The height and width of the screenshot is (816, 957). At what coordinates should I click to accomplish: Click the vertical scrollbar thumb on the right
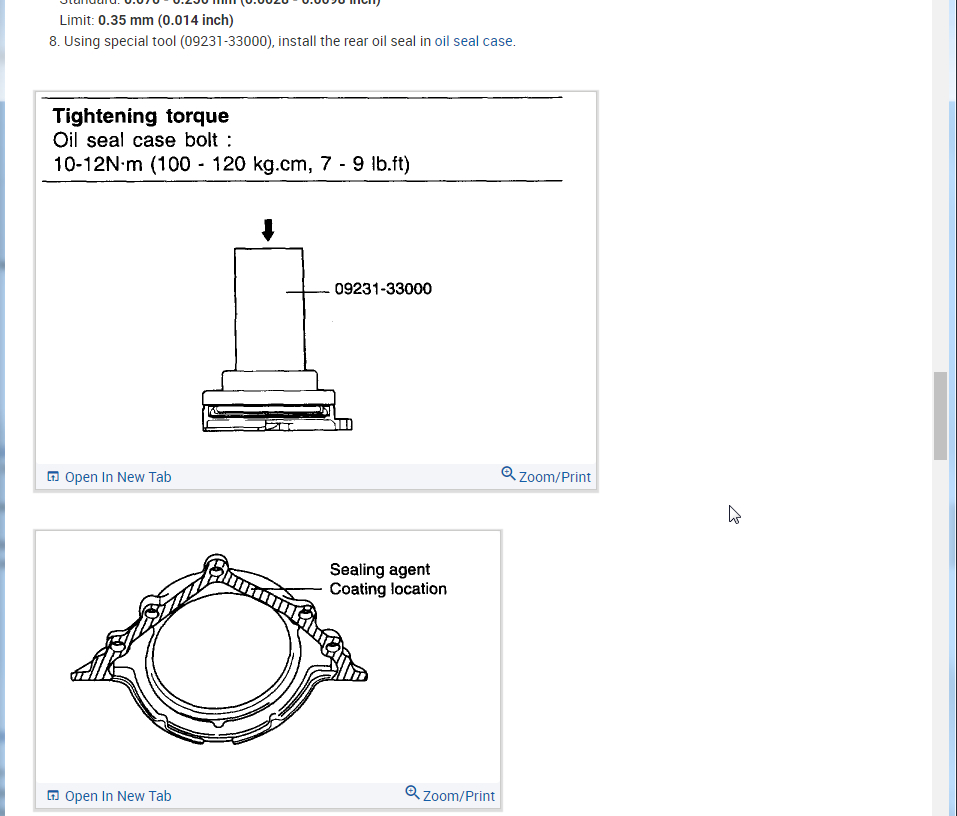(x=940, y=416)
